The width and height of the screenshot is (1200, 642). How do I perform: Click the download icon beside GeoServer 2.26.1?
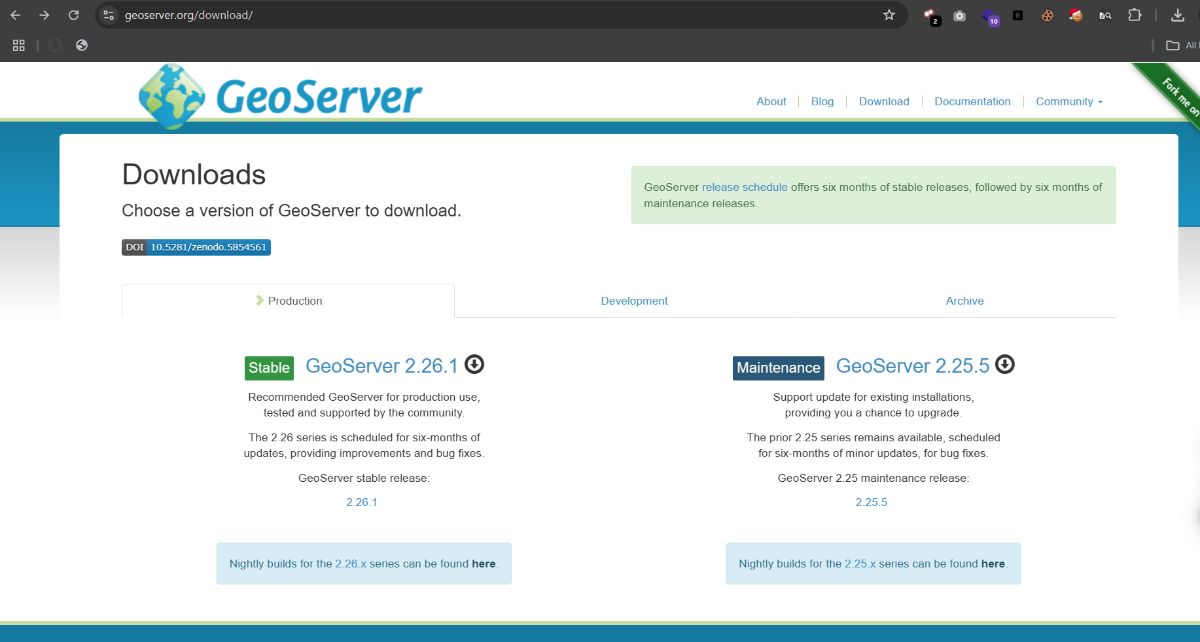point(474,365)
